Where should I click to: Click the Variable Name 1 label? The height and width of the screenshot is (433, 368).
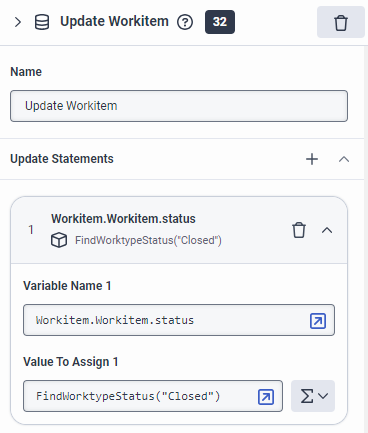tap(67, 286)
